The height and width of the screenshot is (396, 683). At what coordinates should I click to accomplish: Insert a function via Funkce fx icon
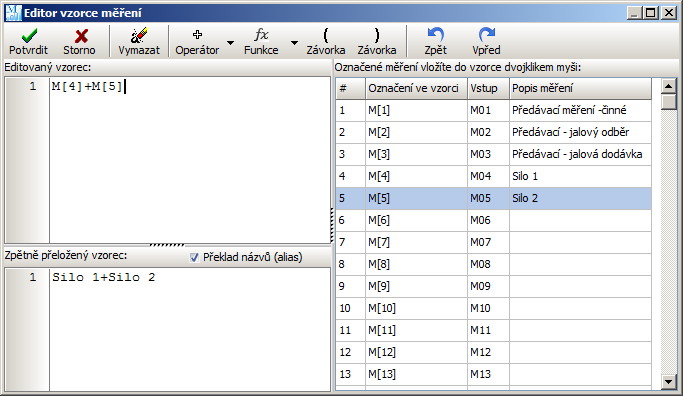coord(261,41)
